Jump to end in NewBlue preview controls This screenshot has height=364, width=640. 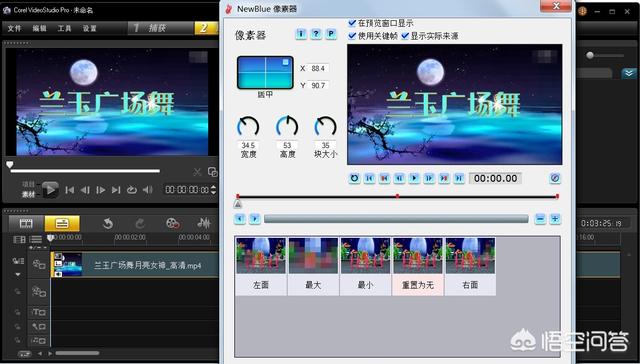[459, 178]
